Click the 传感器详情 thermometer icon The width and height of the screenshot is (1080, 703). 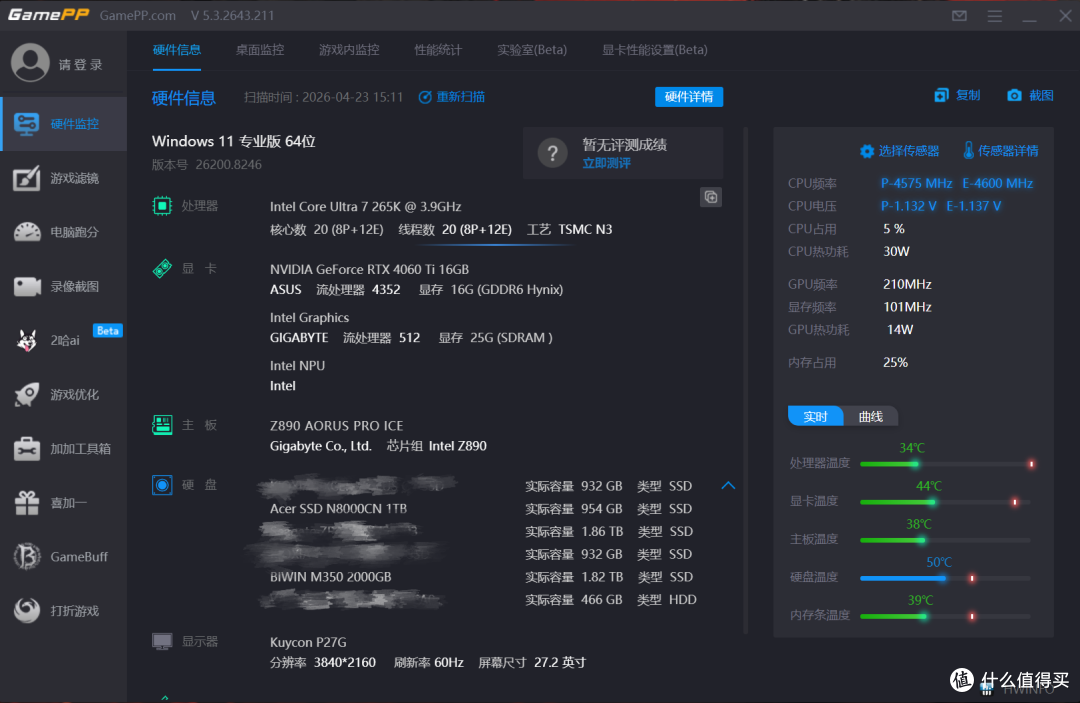point(968,150)
